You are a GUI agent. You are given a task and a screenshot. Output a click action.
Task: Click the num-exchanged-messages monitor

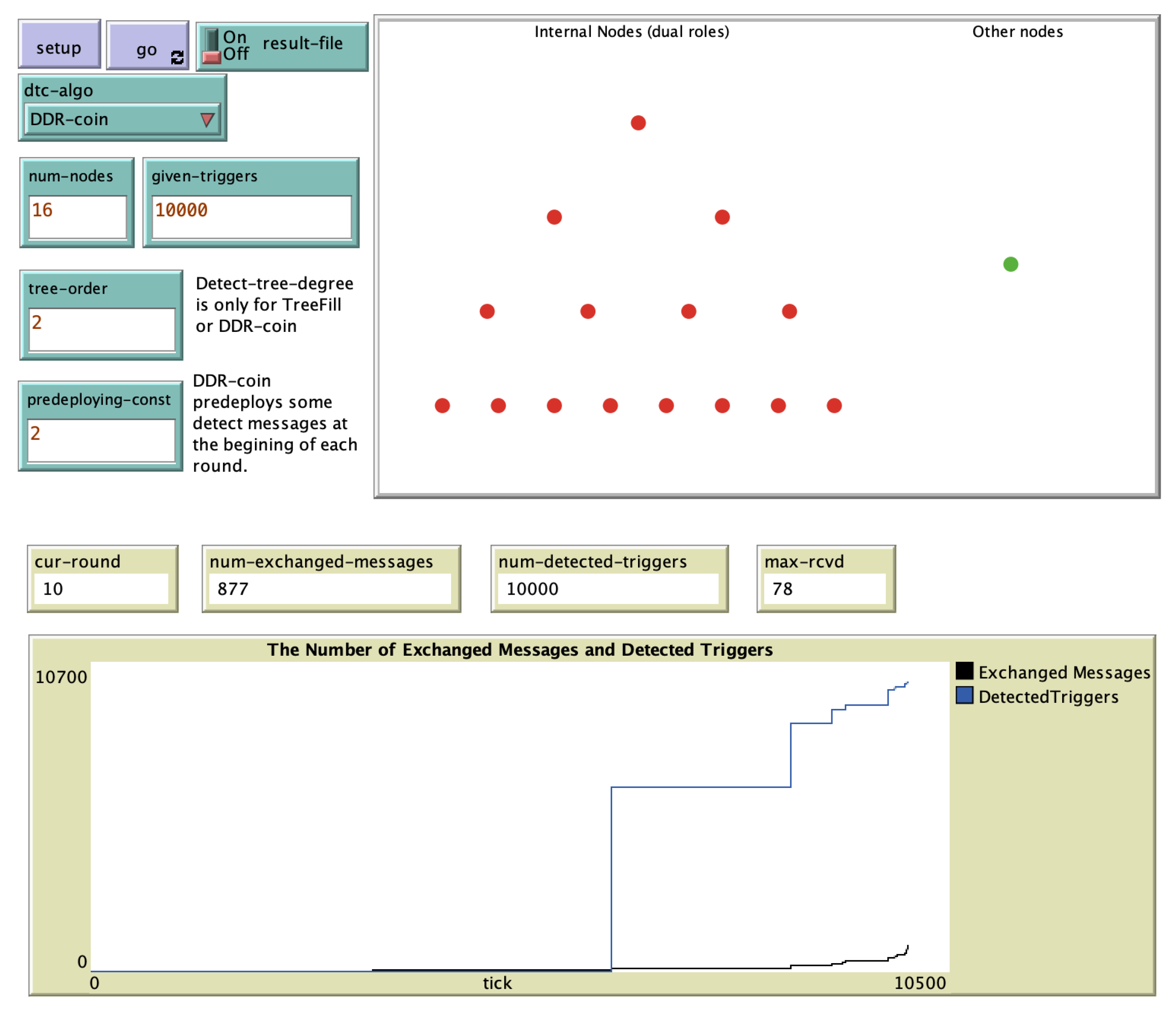click(331, 578)
